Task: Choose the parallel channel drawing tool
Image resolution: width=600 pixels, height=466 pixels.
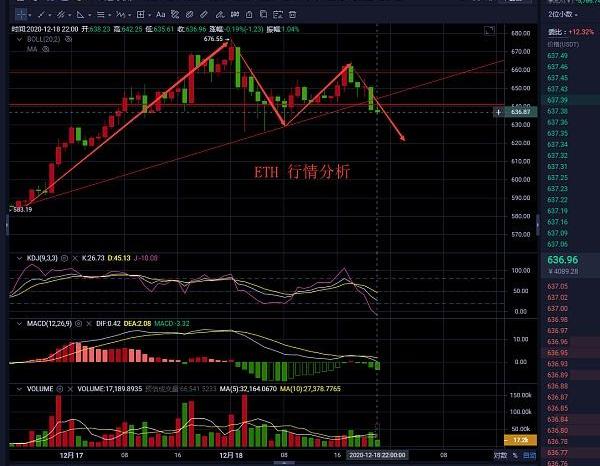Action: pyautogui.click(x=61, y=15)
